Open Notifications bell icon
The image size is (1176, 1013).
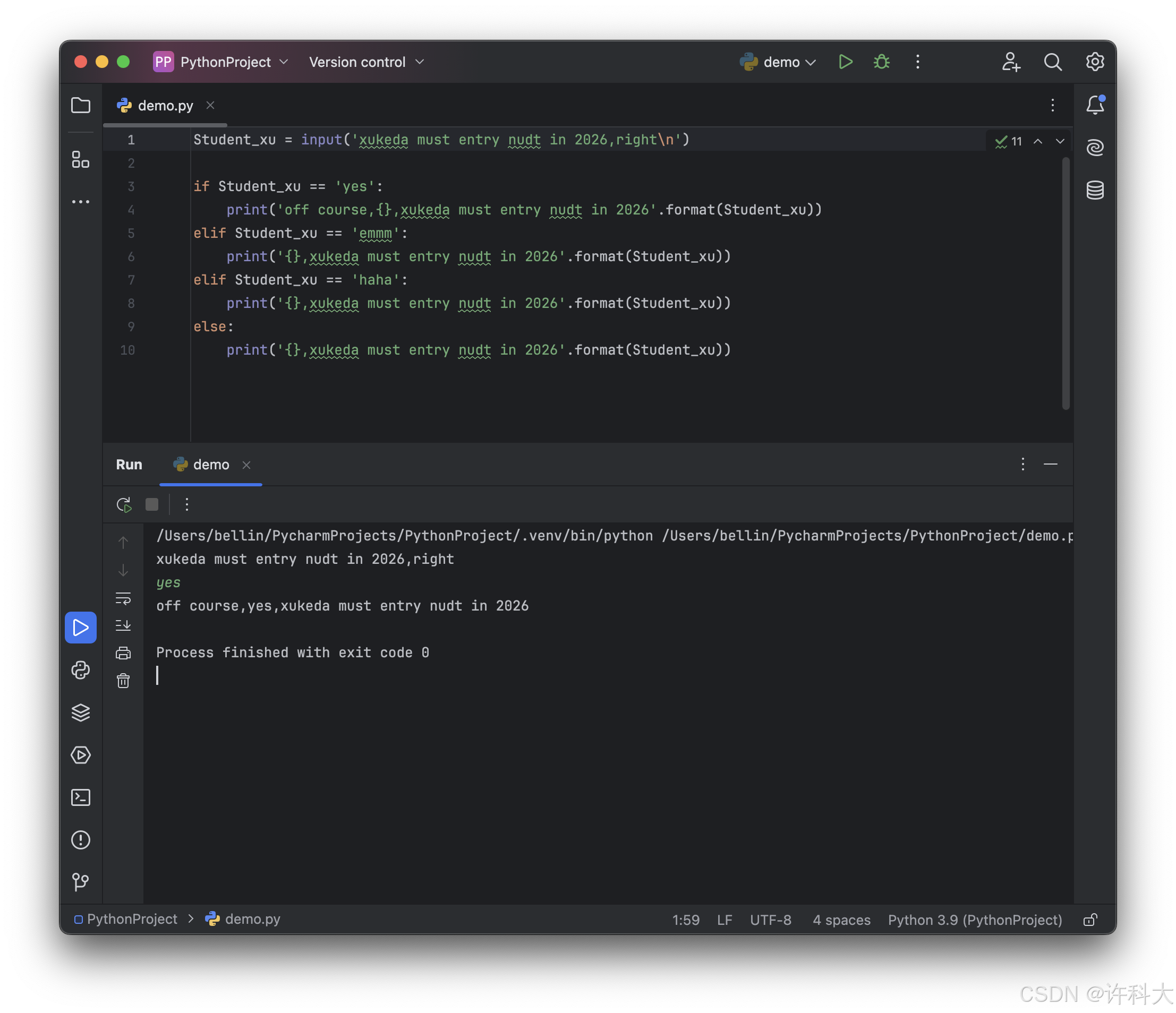1095,105
